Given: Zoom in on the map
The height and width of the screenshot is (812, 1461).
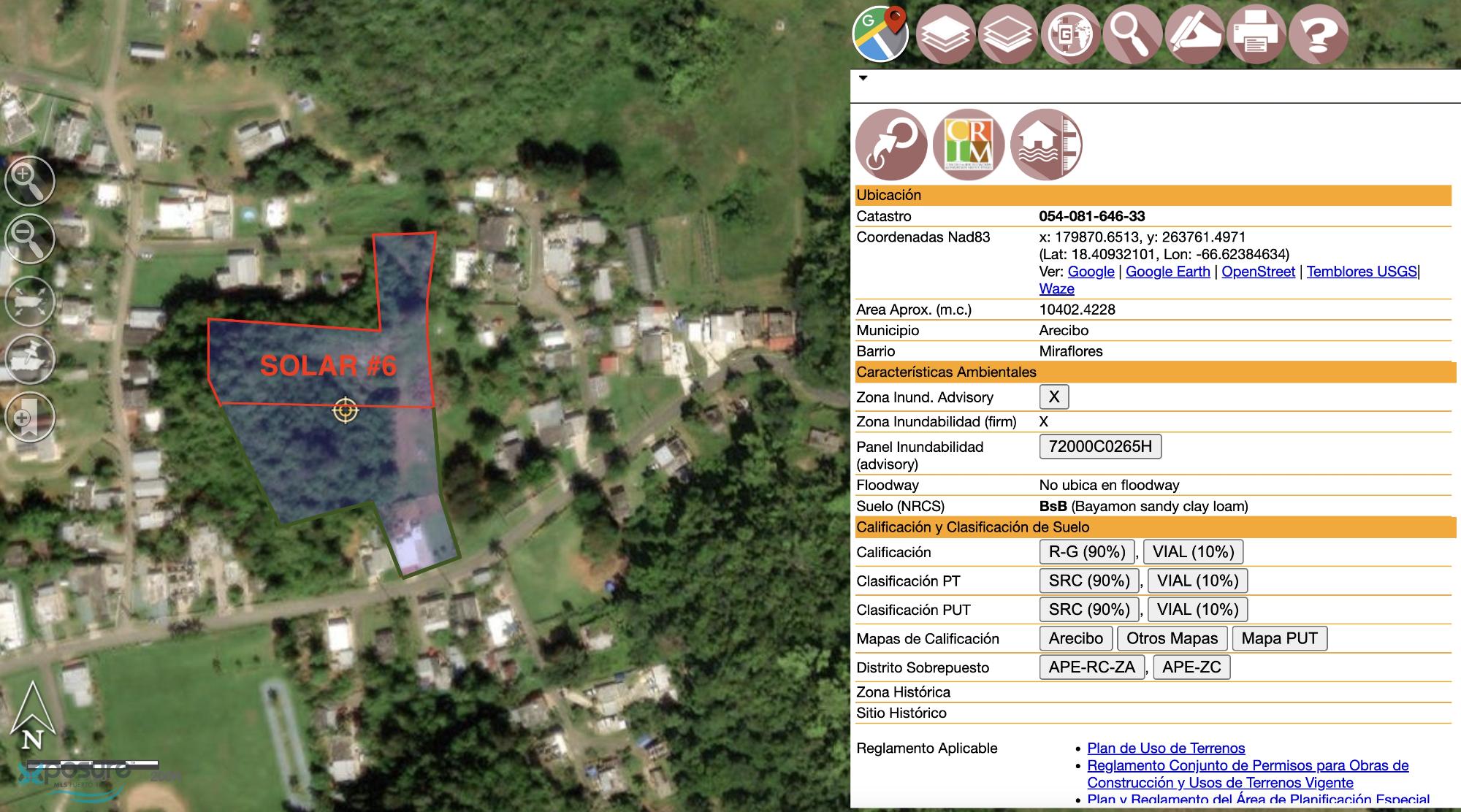Looking at the screenshot, I should pyautogui.click(x=29, y=180).
